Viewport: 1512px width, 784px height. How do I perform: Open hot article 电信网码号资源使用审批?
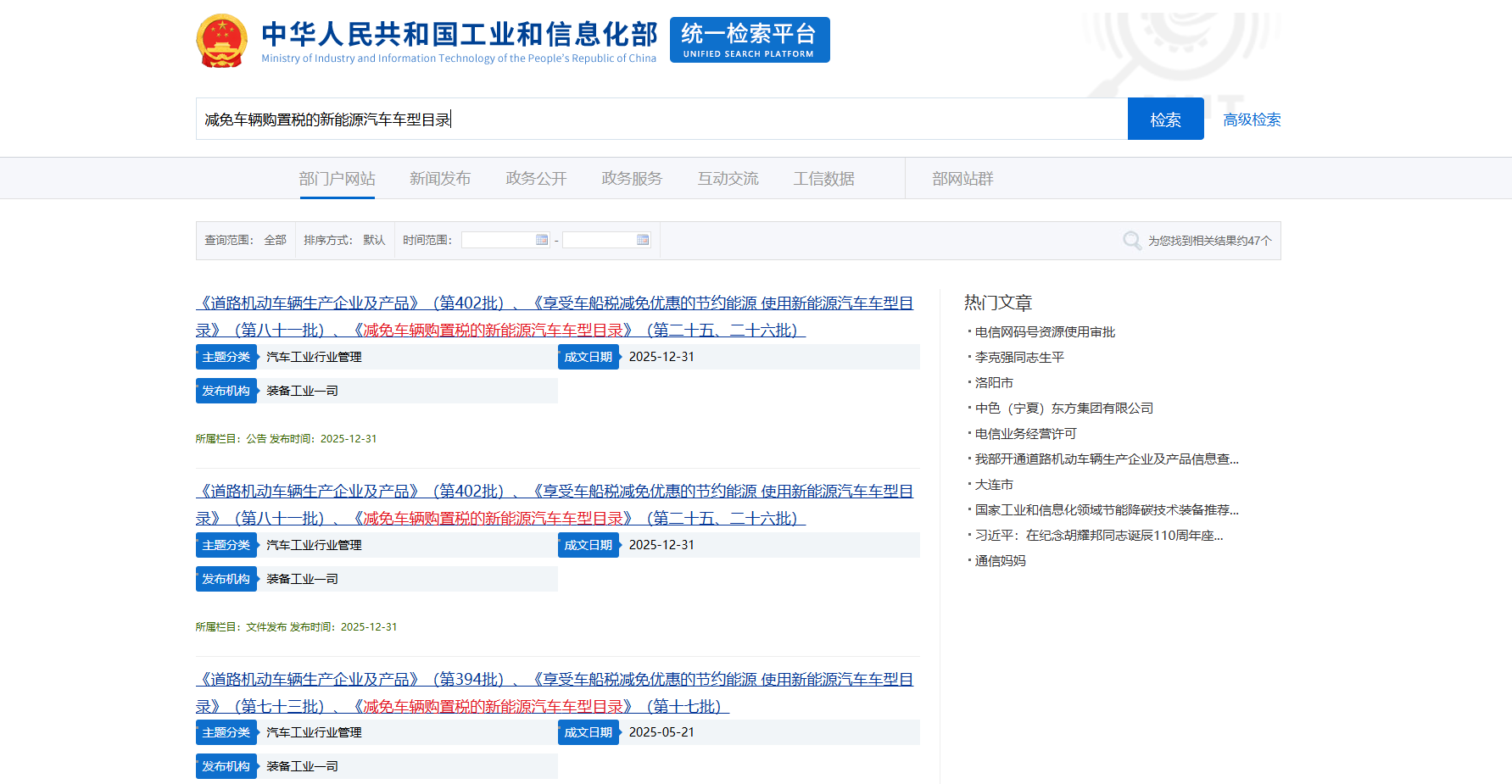click(x=1045, y=332)
